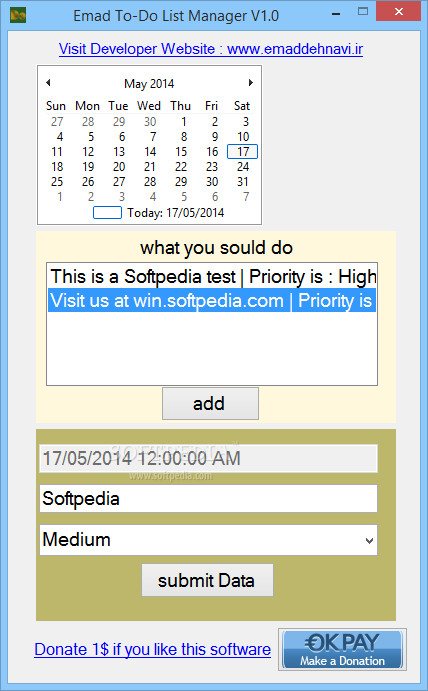Visit Developer Website link

coord(211,49)
